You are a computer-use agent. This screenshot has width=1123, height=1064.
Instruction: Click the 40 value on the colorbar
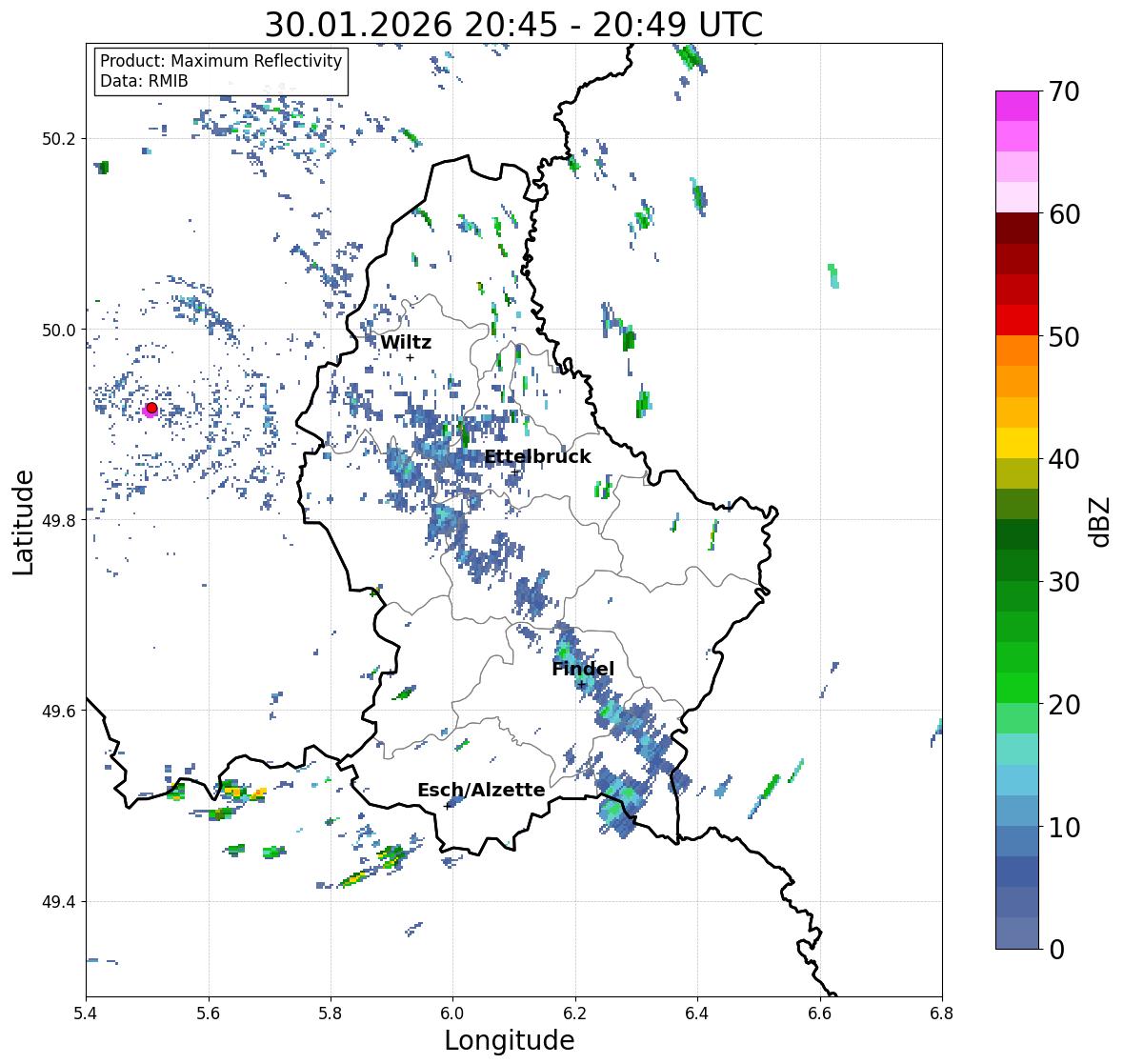[x=1064, y=459]
